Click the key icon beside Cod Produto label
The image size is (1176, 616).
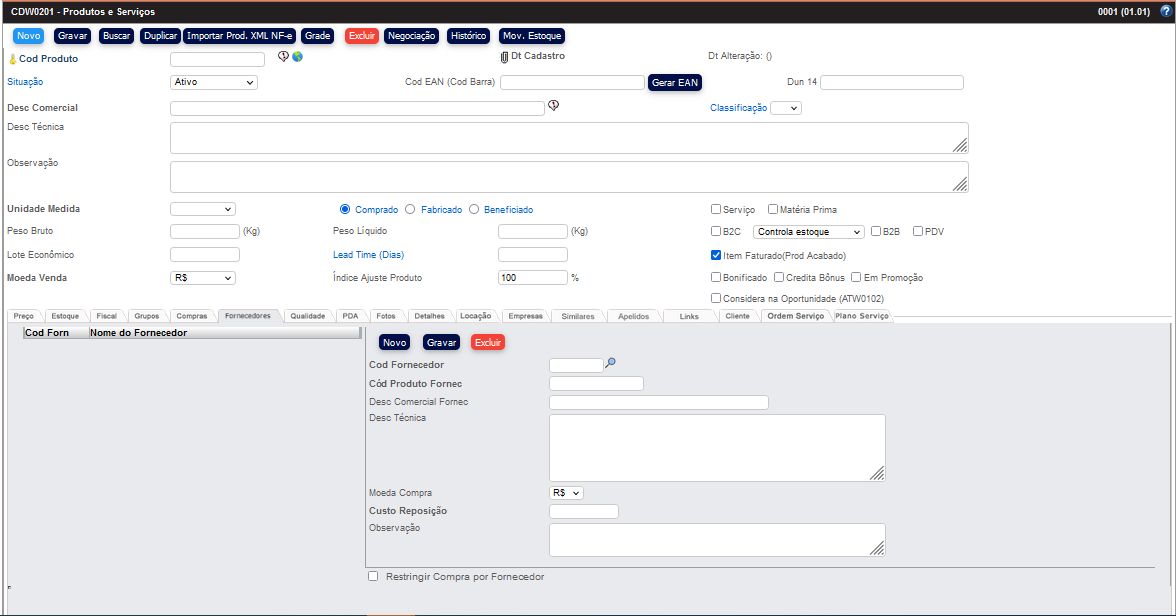tap(12, 58)
